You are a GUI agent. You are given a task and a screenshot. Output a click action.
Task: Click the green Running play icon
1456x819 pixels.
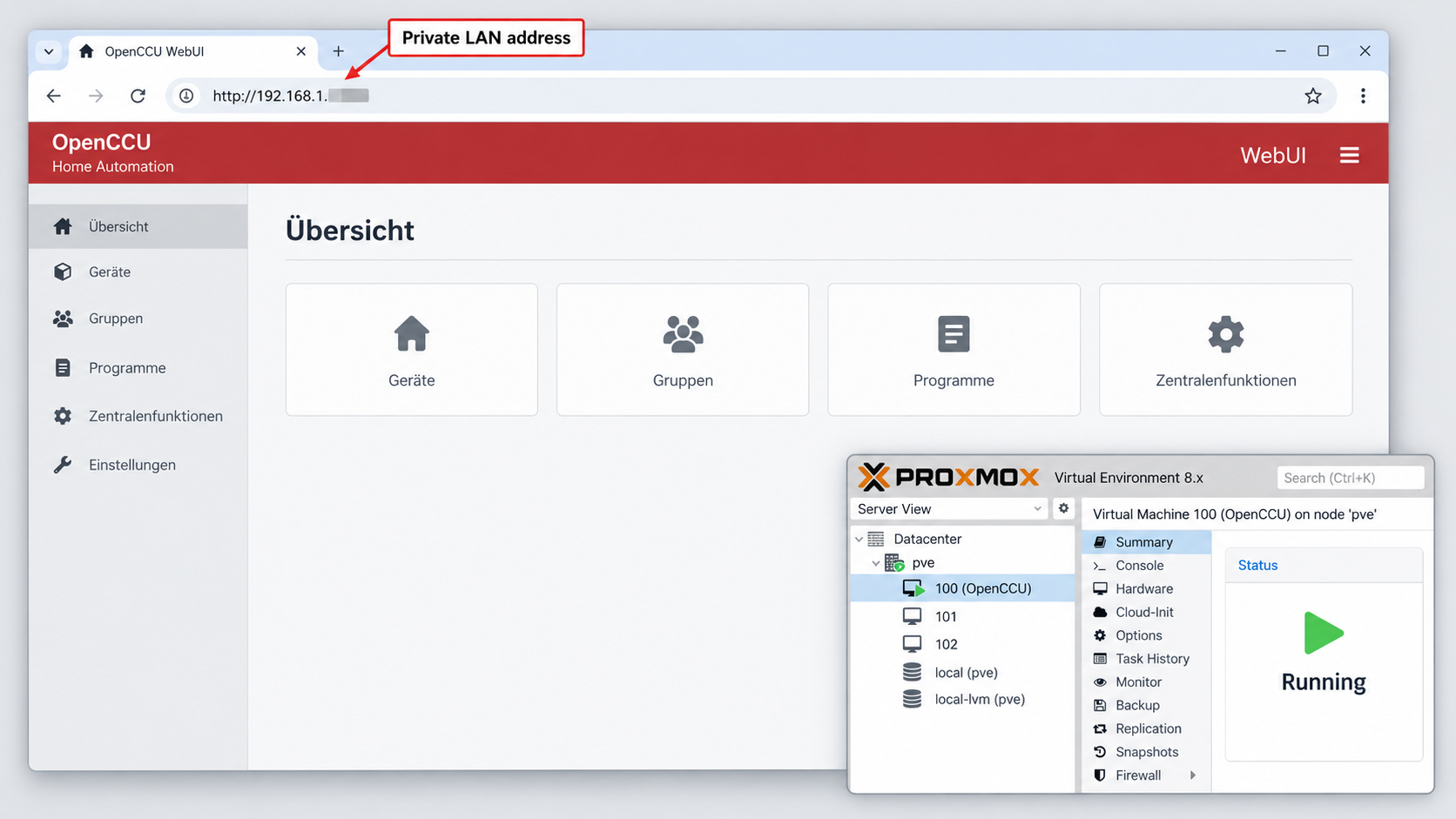1324,633
